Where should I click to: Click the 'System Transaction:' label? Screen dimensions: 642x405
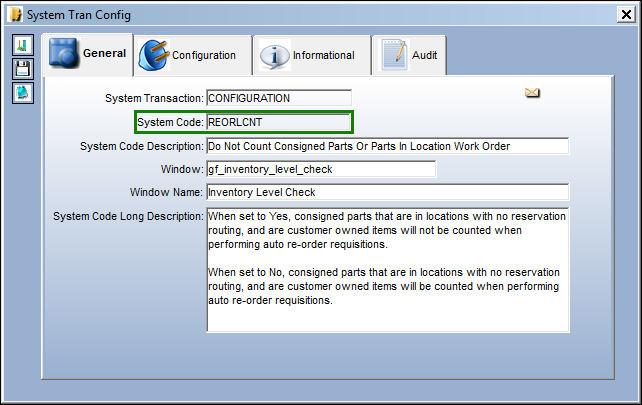point(154,98)
